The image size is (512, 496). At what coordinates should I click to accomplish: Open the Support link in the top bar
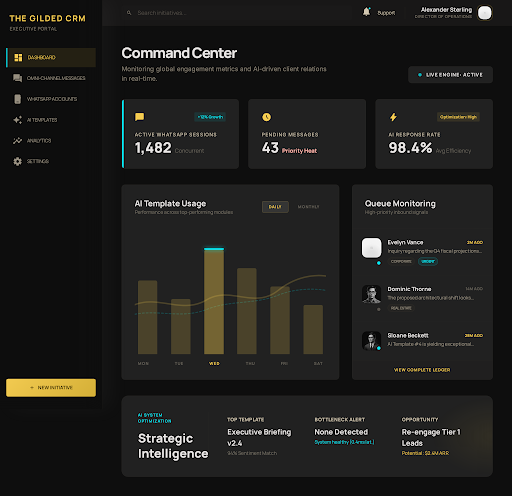click(386, 13)
